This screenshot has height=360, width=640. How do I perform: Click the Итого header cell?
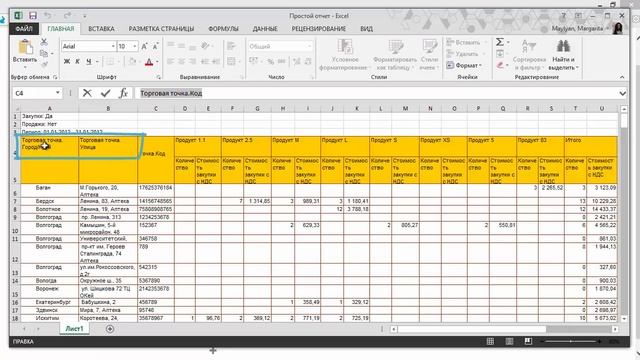(x=591, y=146)
